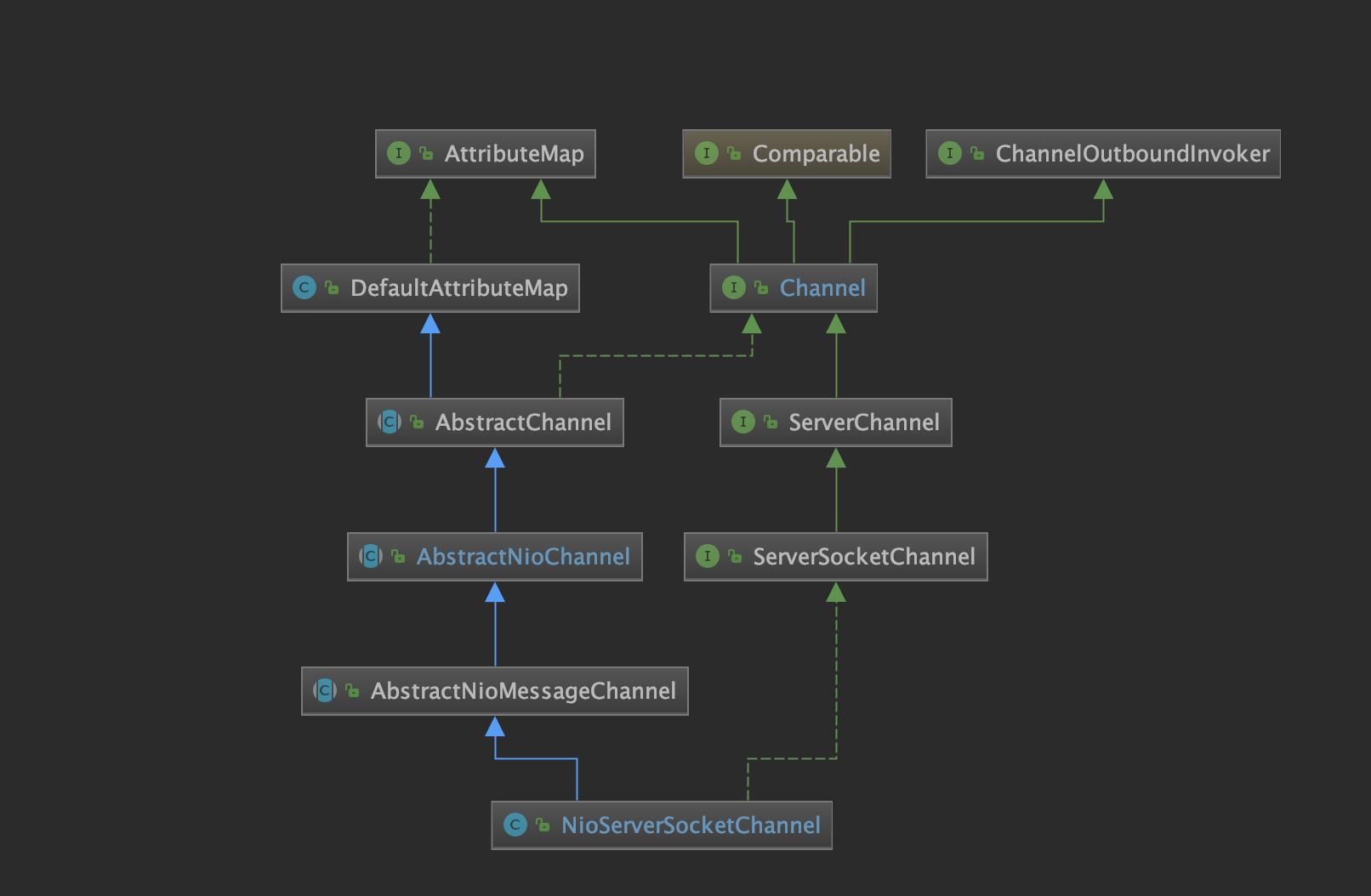
Task: Select the ServerSocketChannel label text
Action: pos(864,557)
